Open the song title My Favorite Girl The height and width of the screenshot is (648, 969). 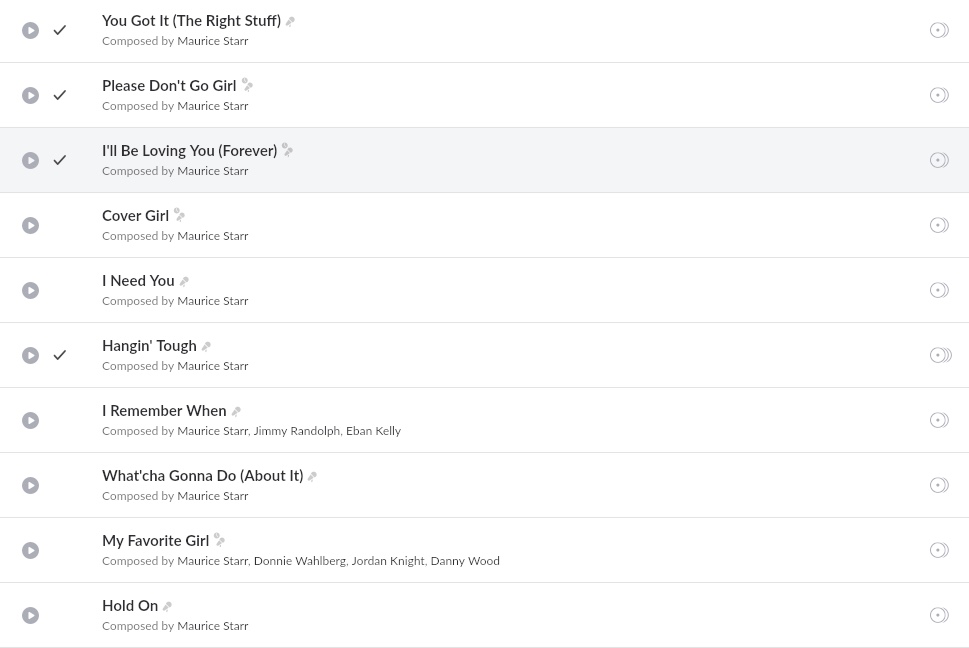[x=156, y=541]
